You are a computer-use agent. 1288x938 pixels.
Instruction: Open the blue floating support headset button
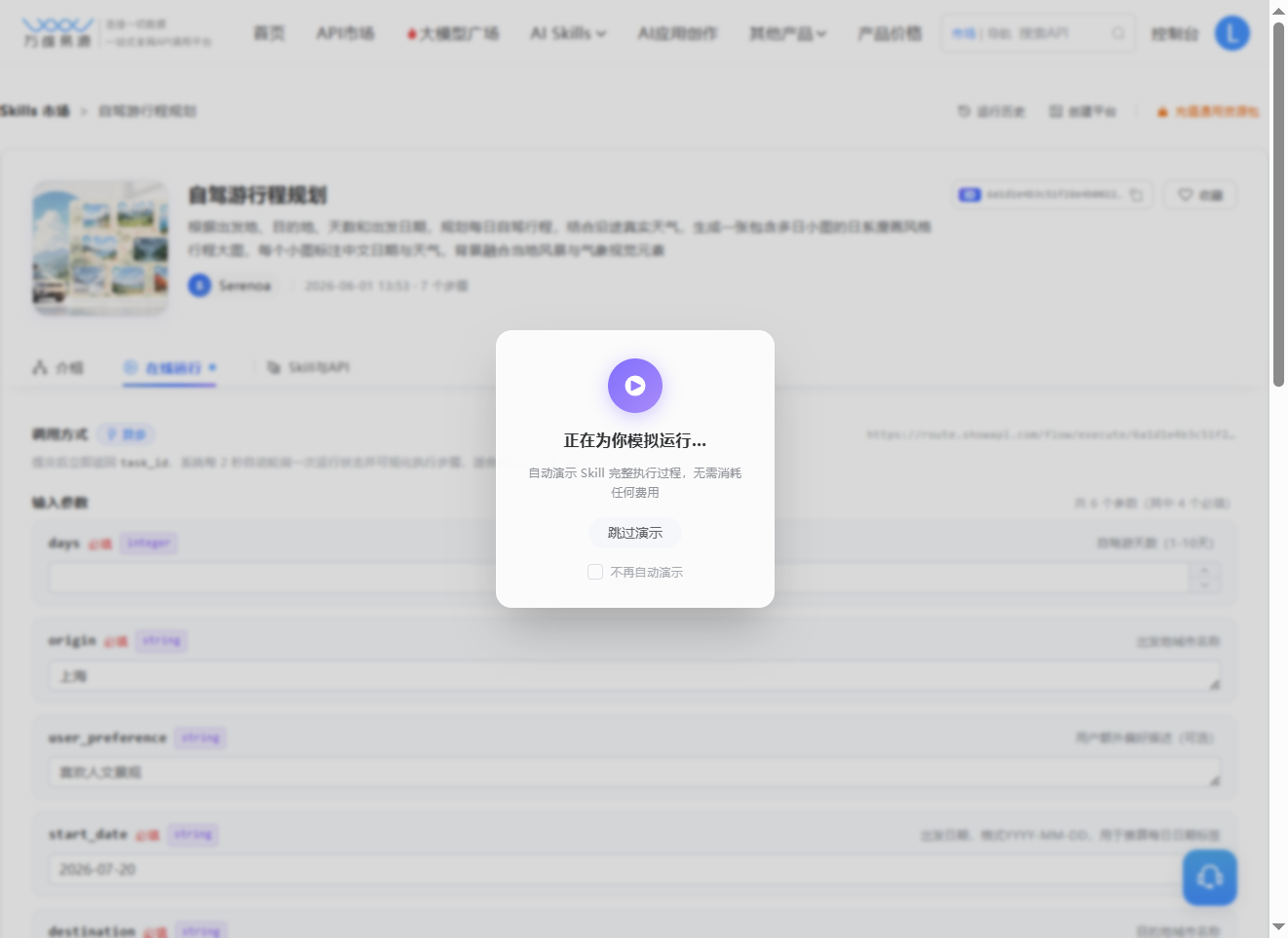click(1210, 878)
